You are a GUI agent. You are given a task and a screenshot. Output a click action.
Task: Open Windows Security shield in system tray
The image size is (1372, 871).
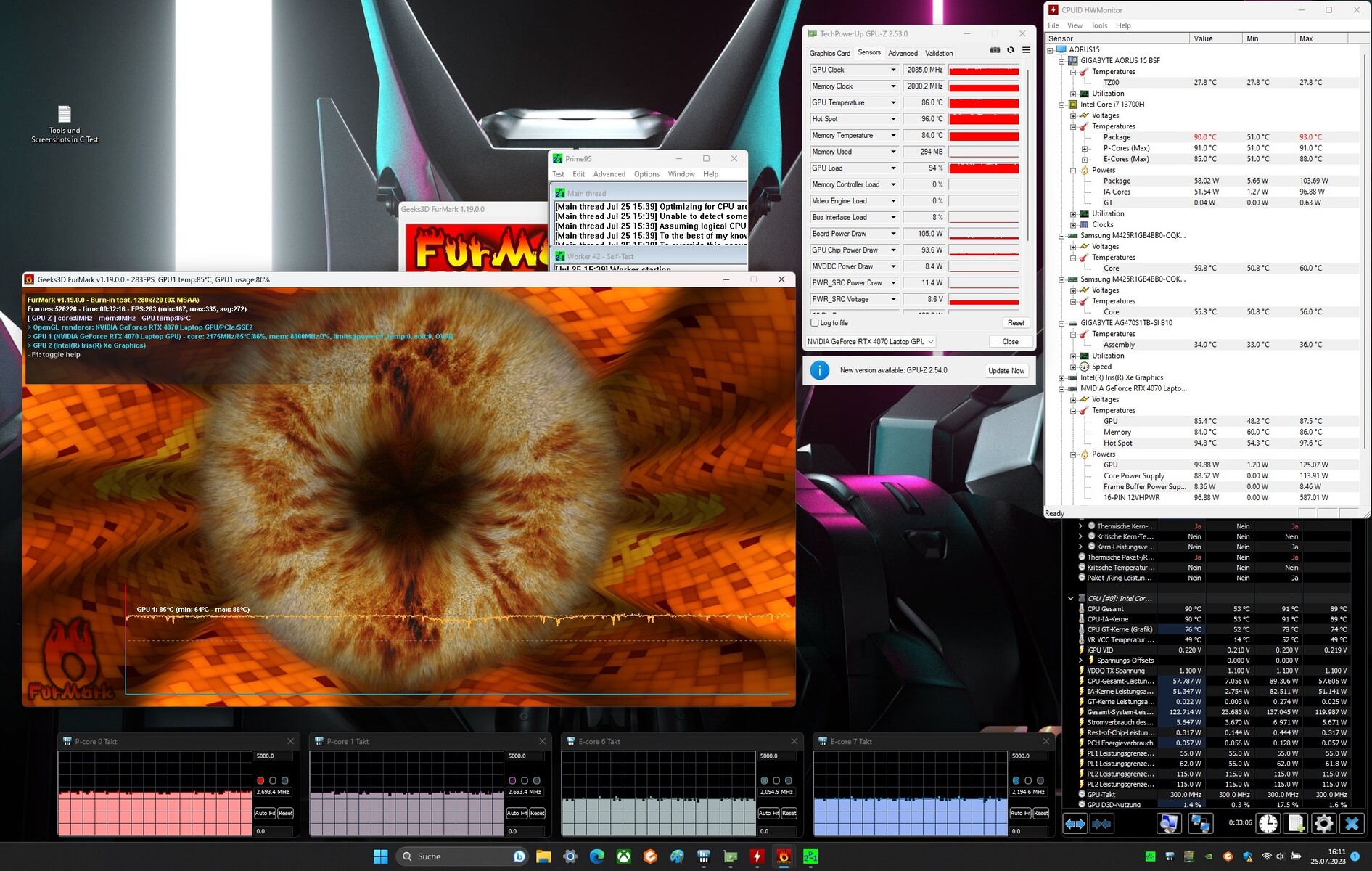pyautogui.click(x=1247, y=856)
